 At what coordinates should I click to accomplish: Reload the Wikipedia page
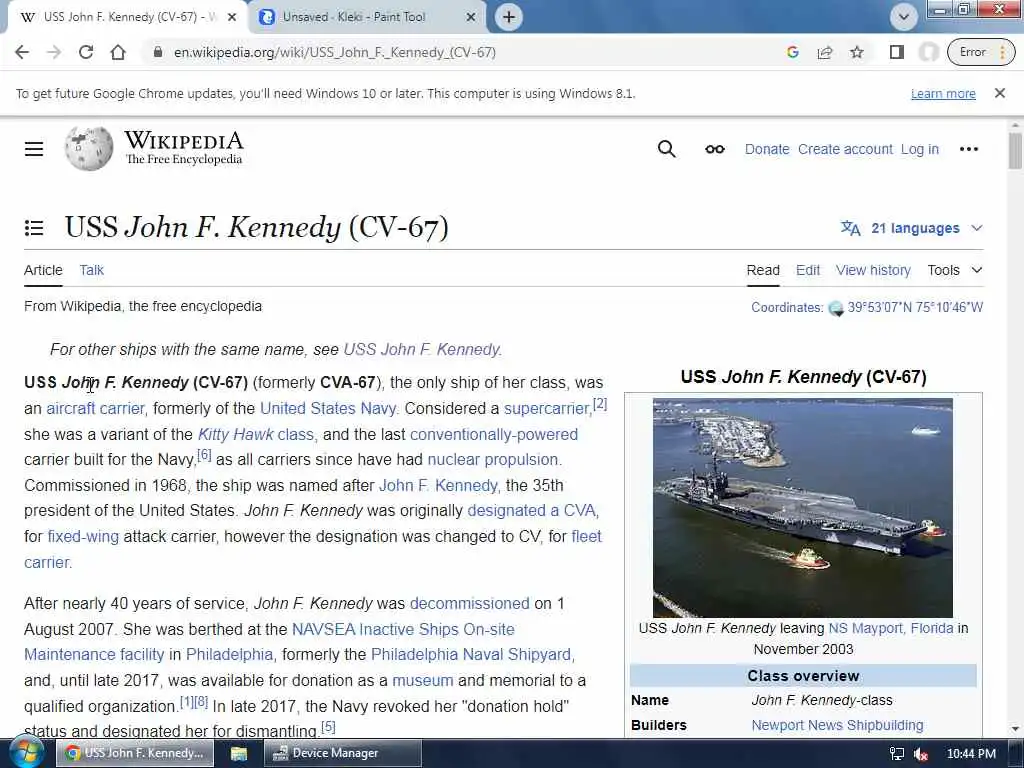[86, 52]
